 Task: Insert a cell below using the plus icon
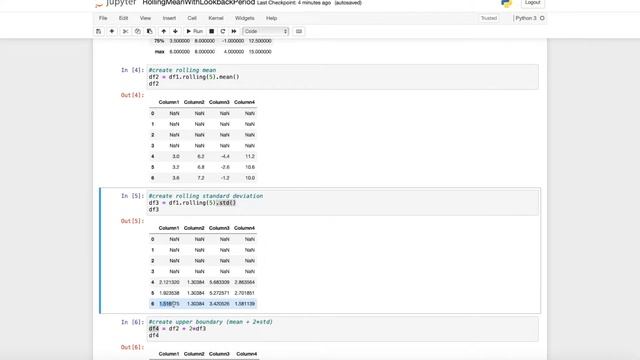111,31
